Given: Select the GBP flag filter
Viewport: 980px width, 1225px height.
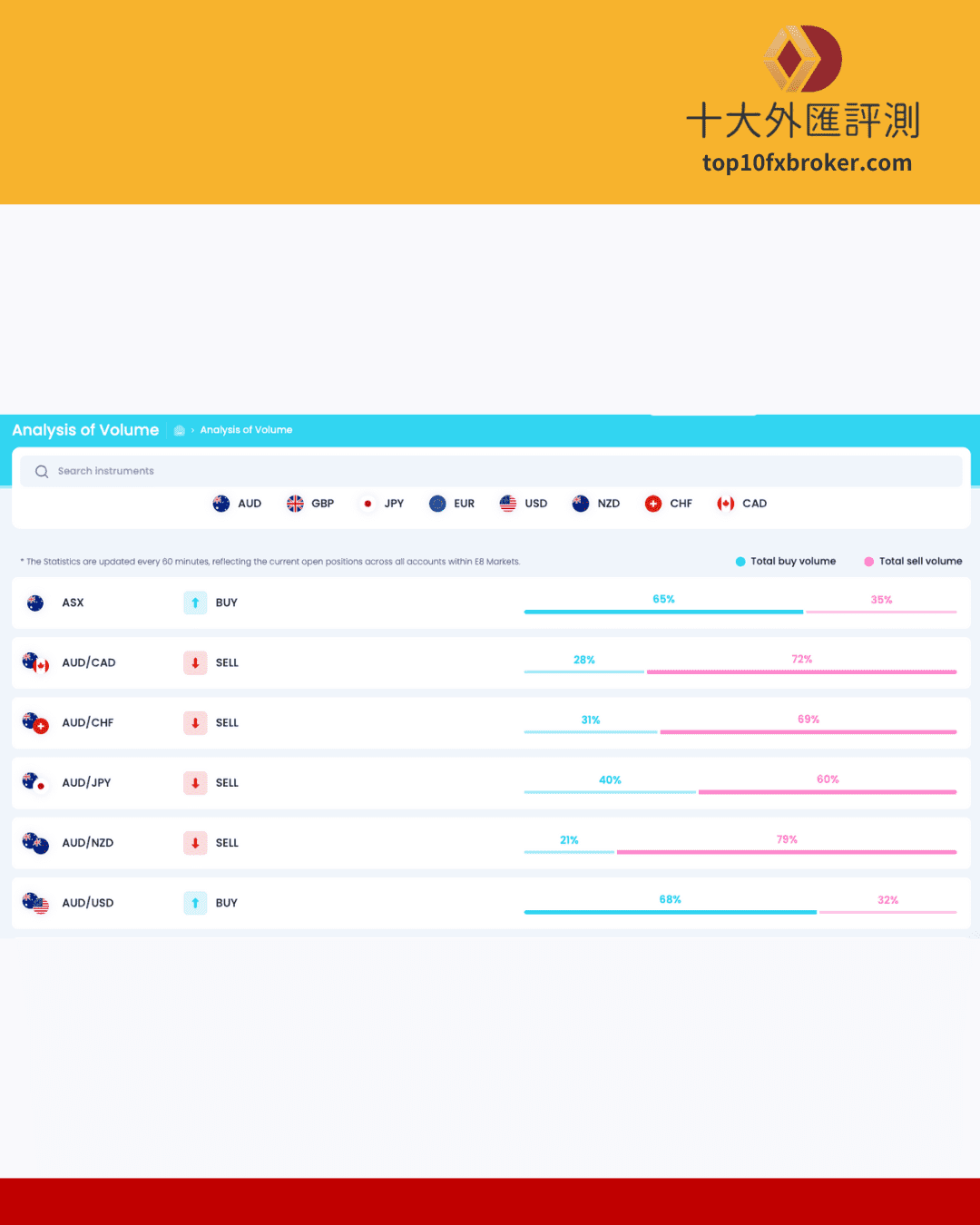Looking at the screenshot, I should 295,504.
